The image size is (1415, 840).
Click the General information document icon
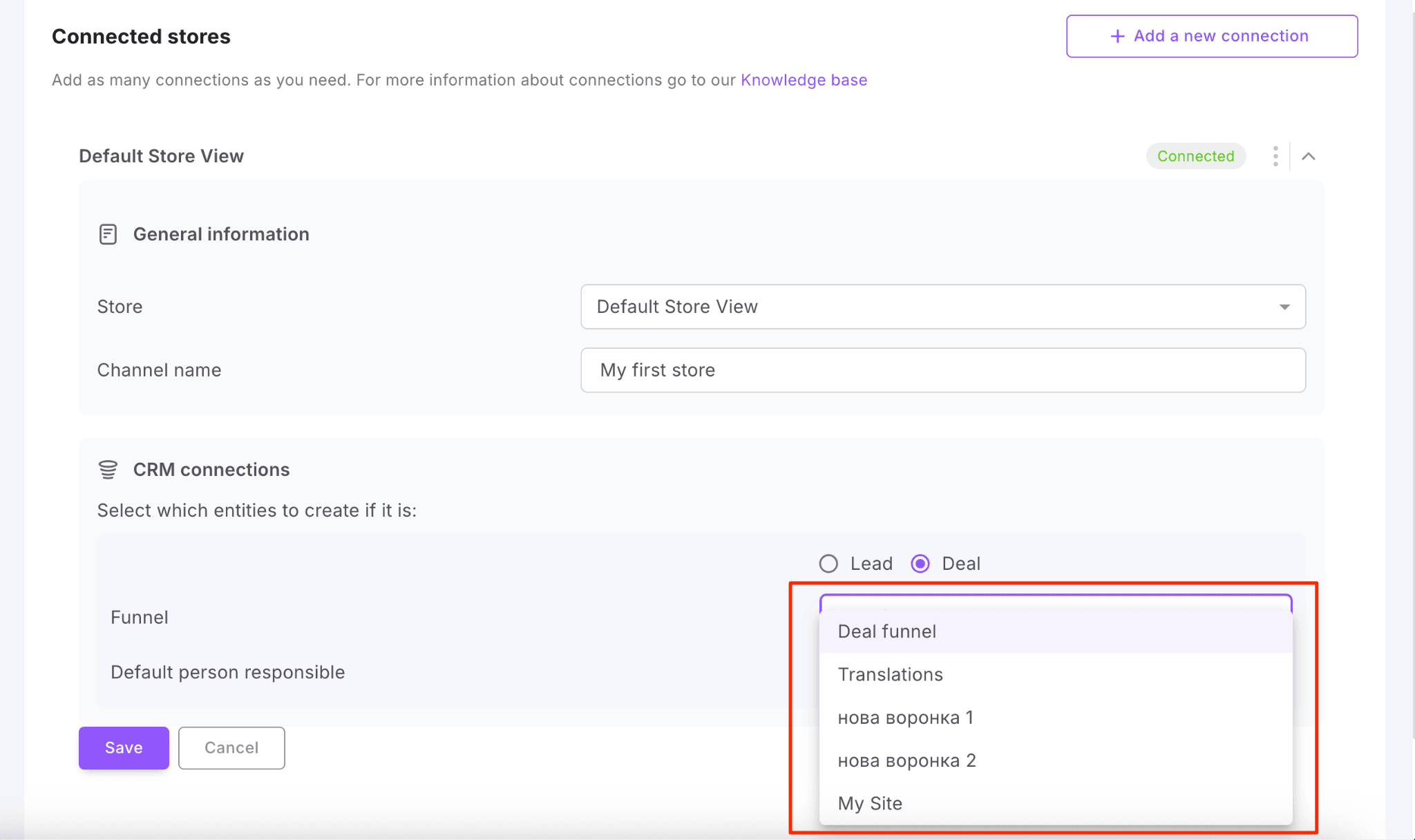pos(108,234)
